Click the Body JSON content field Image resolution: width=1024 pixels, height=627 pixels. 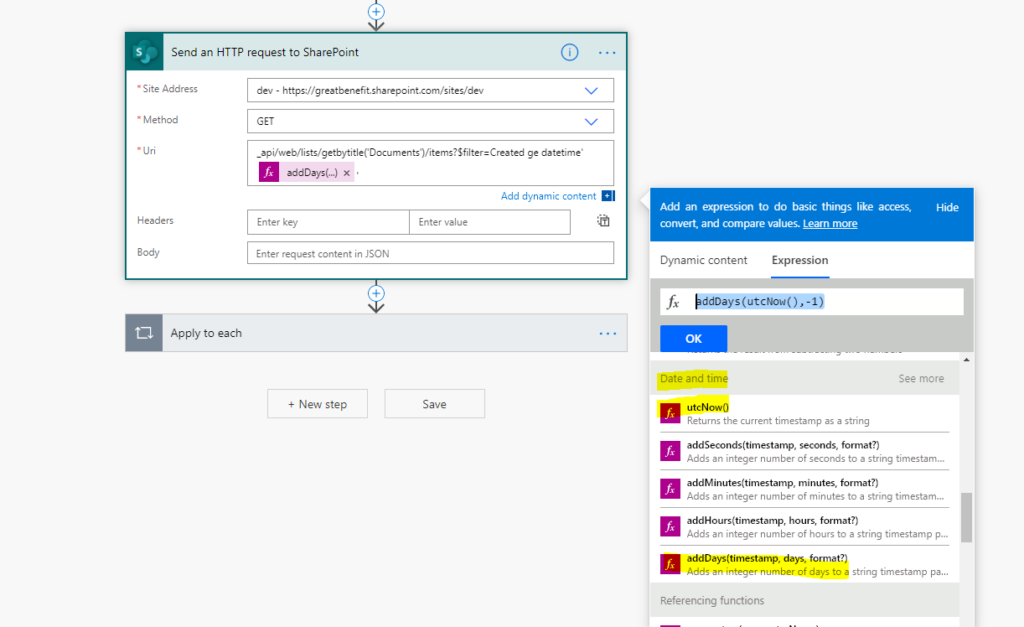(x=430, y=253)
